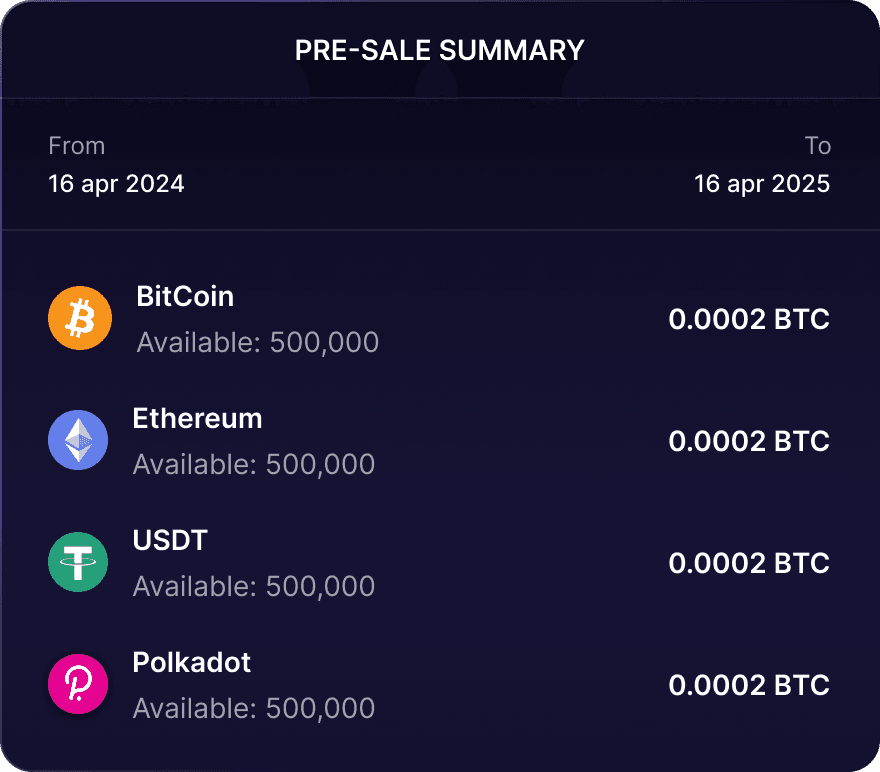Click USDT's Available: 500,000 text
Image resolution: width=880 pixels, height=772 pixels.
[x=254, y=587]
